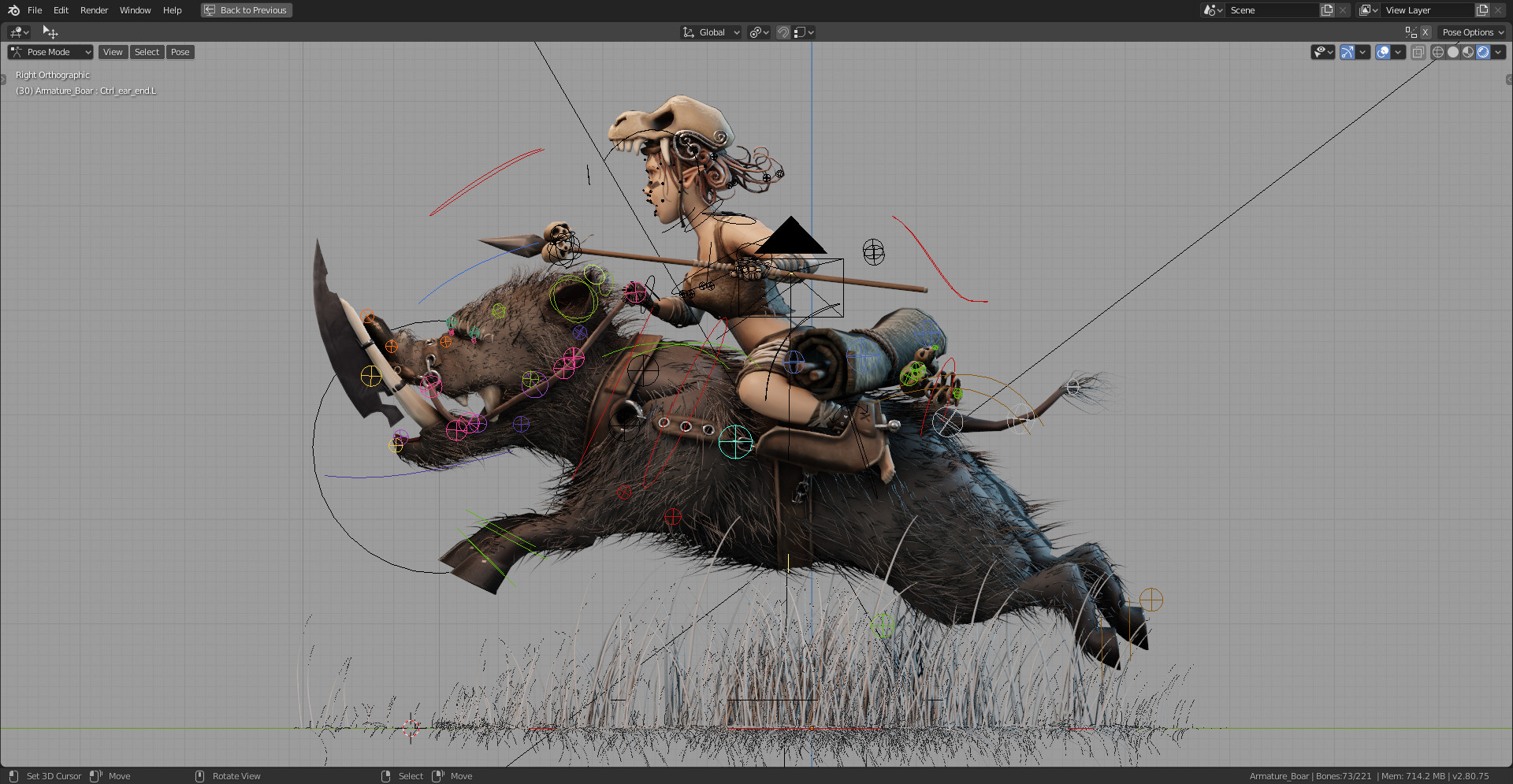Toggle show overlays button
Screen dimensions: 1513x784
point(1383,52)
